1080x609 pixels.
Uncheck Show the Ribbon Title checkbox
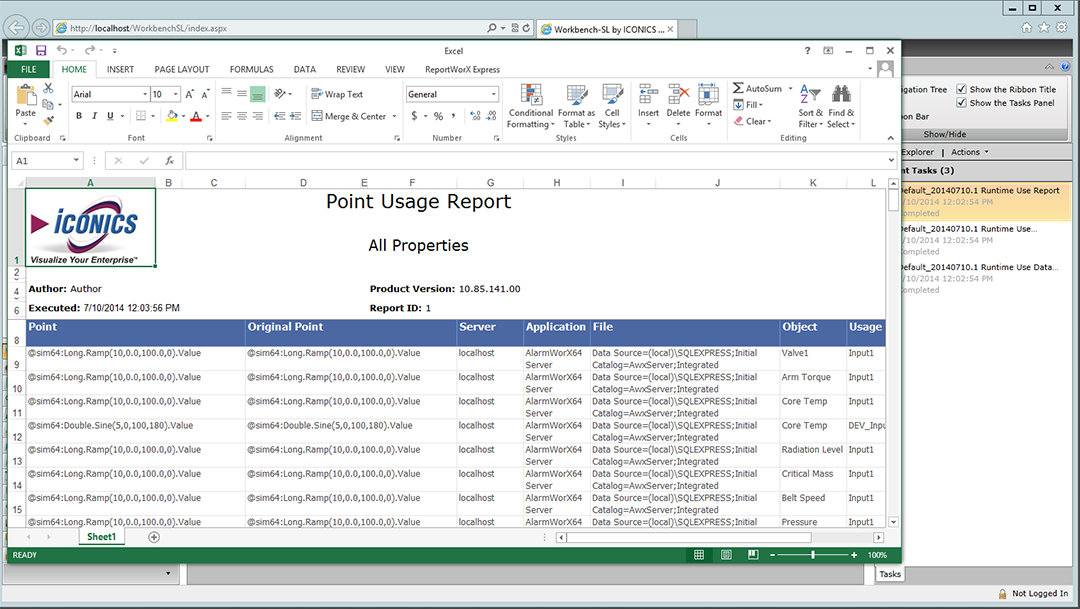click(962, 89)
